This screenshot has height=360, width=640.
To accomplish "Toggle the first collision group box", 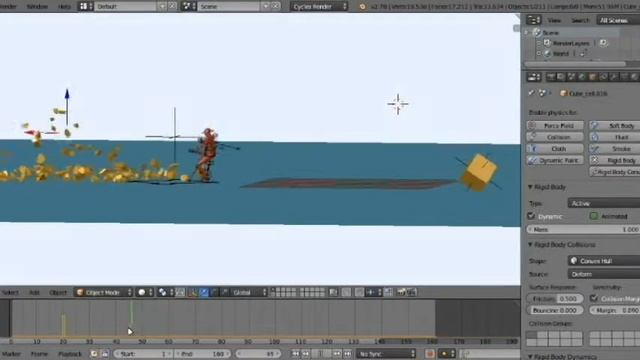I will (531, 335).
